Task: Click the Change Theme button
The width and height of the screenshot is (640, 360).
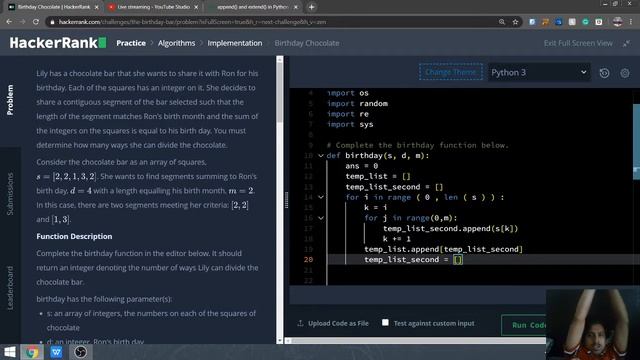Action: [x=451, y=72]
